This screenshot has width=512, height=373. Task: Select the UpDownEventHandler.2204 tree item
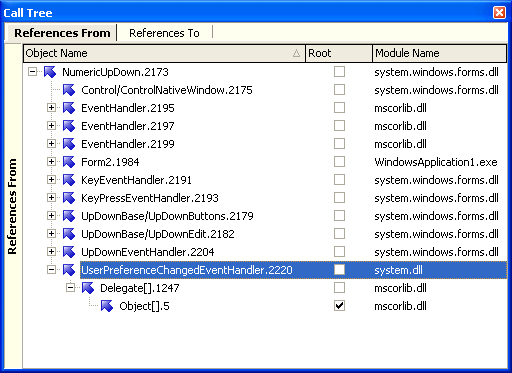pyautogui.click(x=148, y=252)
